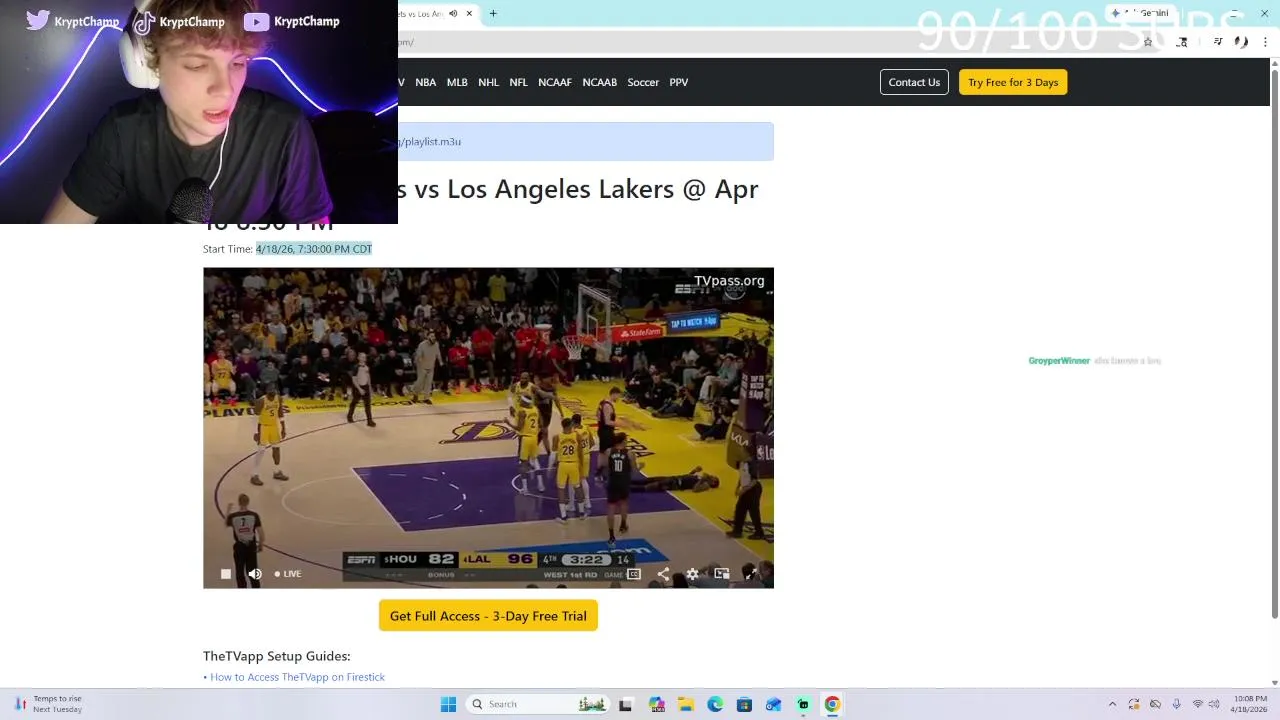Click Get Full Access 3-Day Free Trial
Viewport: 1280px width, 720px height.
click(488, 616)
